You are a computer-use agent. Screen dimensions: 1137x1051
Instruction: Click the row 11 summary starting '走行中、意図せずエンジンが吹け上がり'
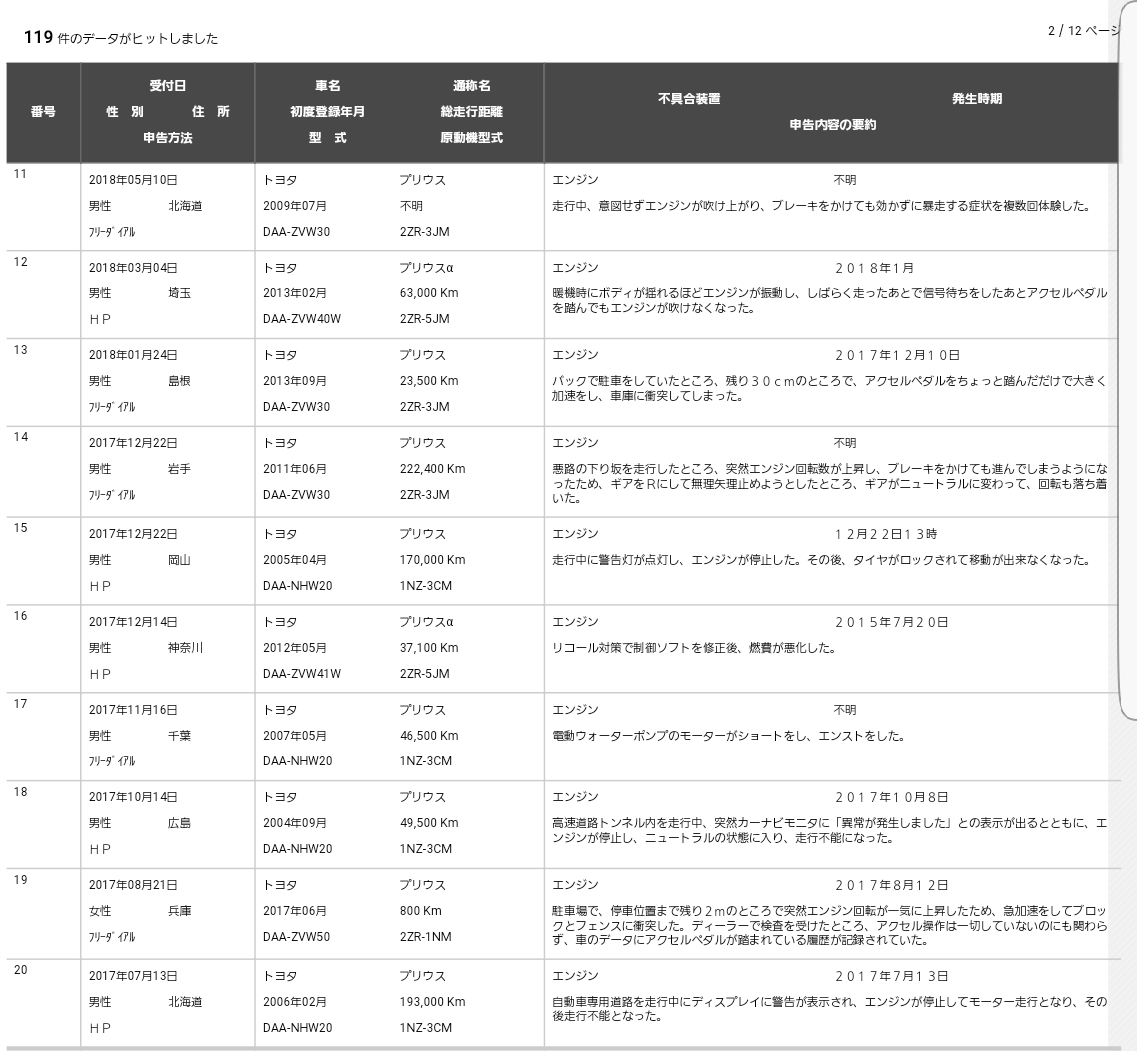[x=822, y=206]
